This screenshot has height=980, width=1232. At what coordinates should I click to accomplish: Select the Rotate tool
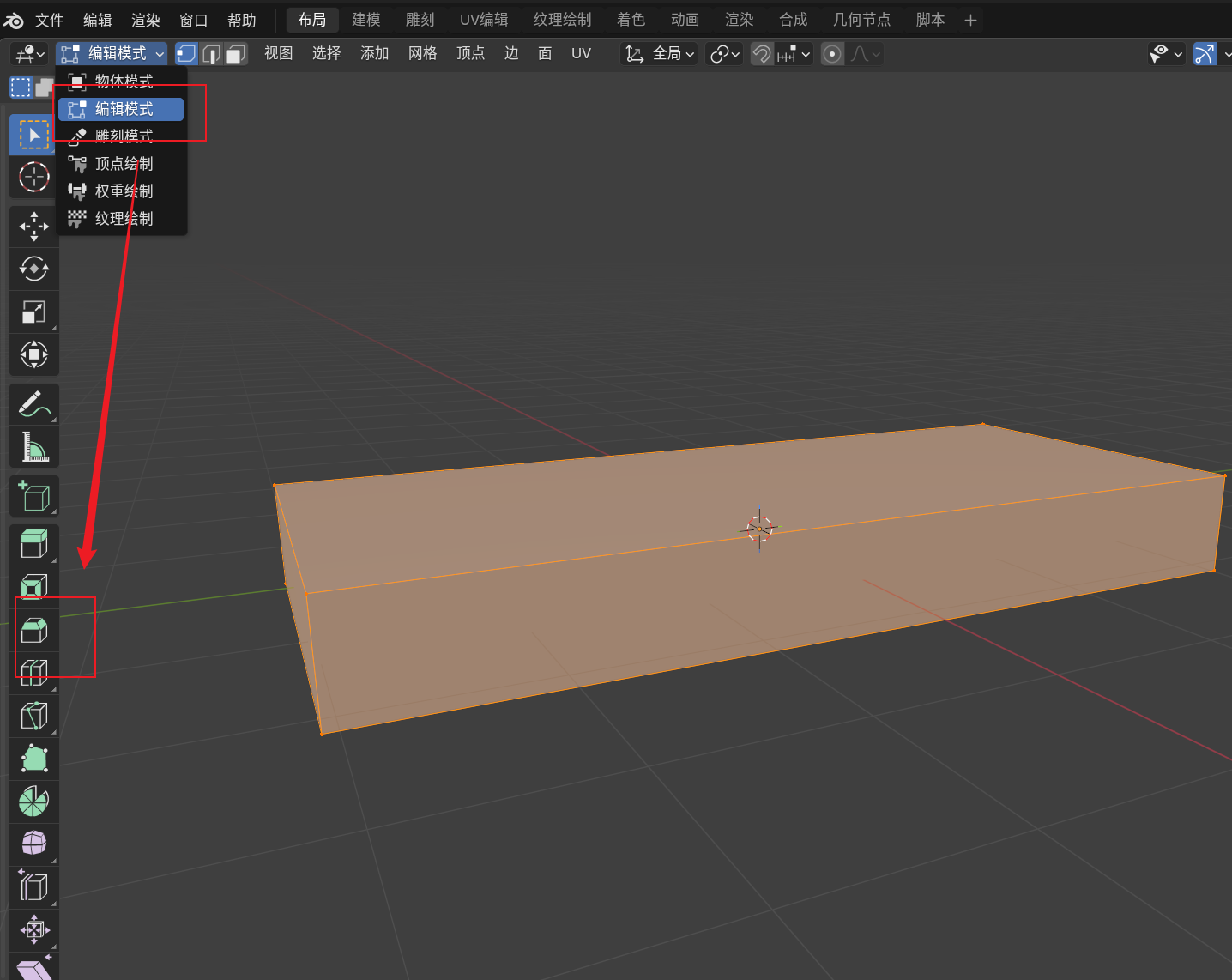point(34,269)
